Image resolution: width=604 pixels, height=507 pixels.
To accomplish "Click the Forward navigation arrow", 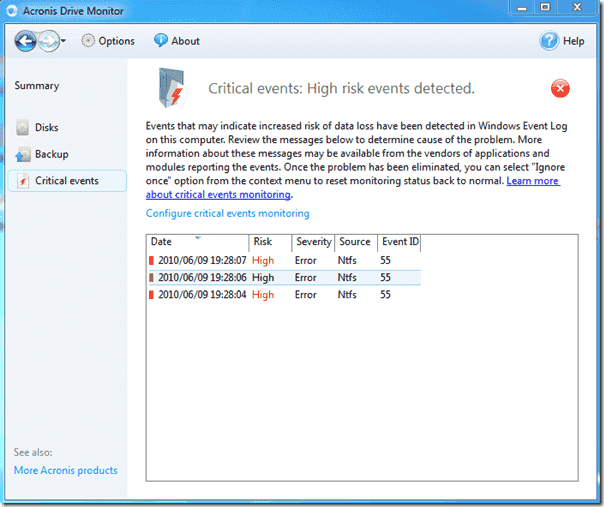I will (49, 41).
